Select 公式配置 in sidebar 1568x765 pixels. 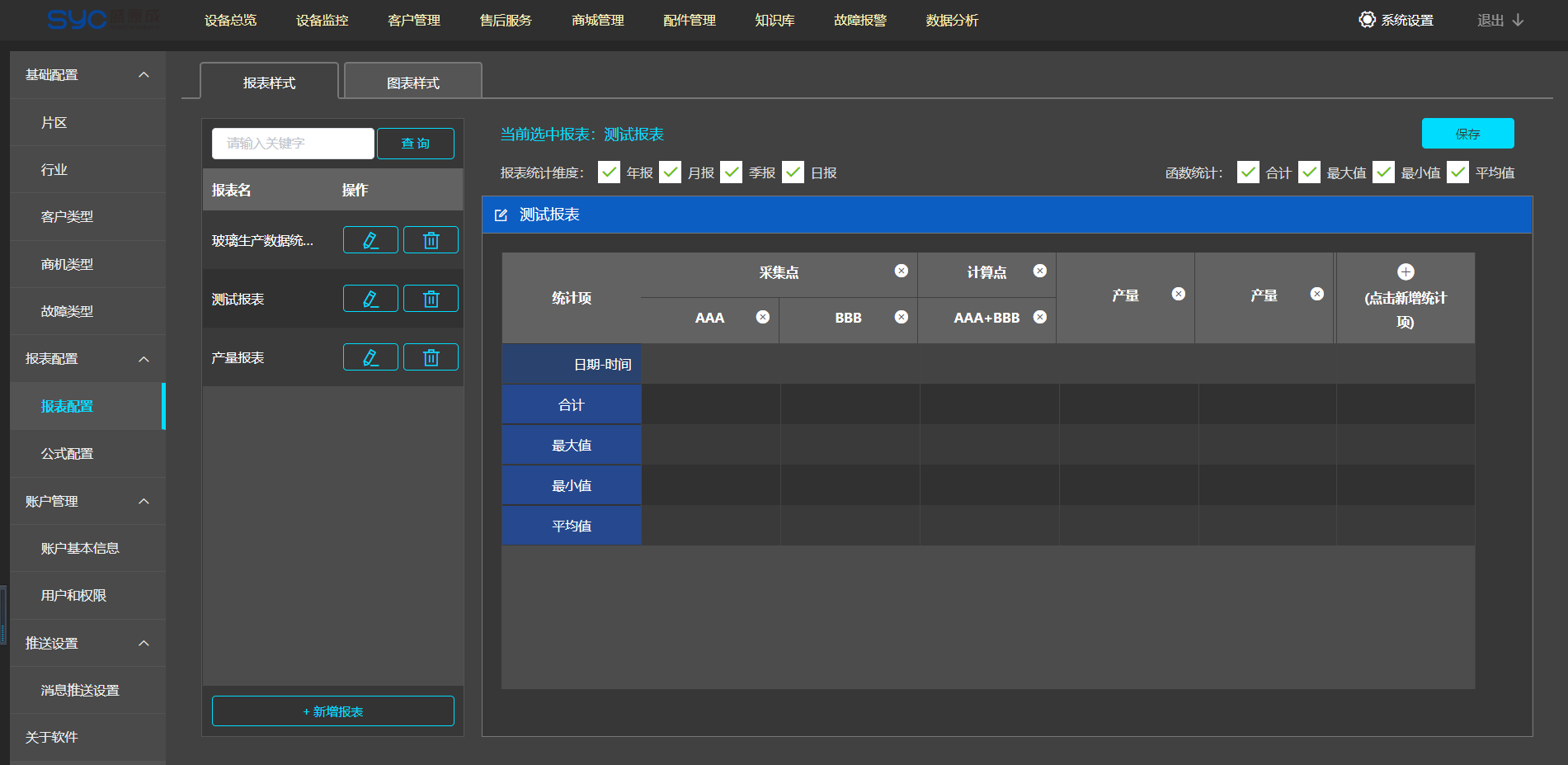[87, 453]
